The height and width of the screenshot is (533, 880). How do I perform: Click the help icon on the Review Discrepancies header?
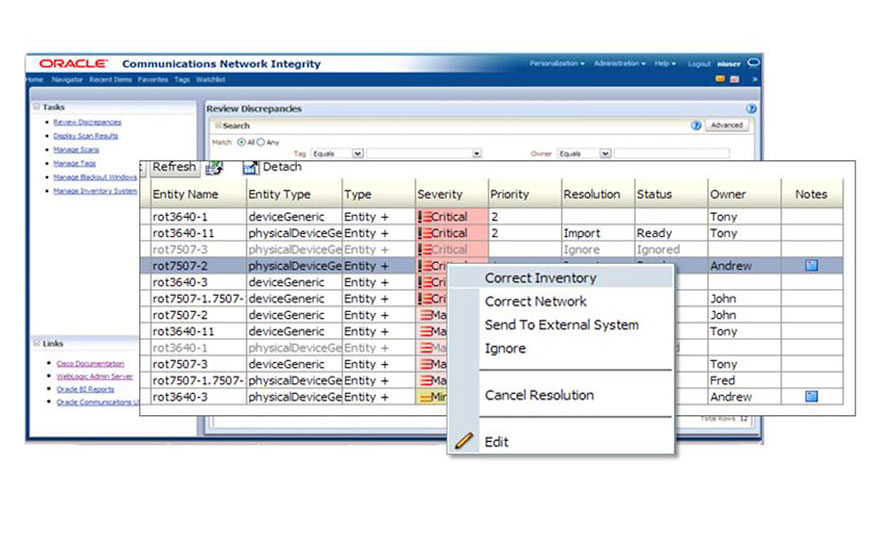point(751,108)
